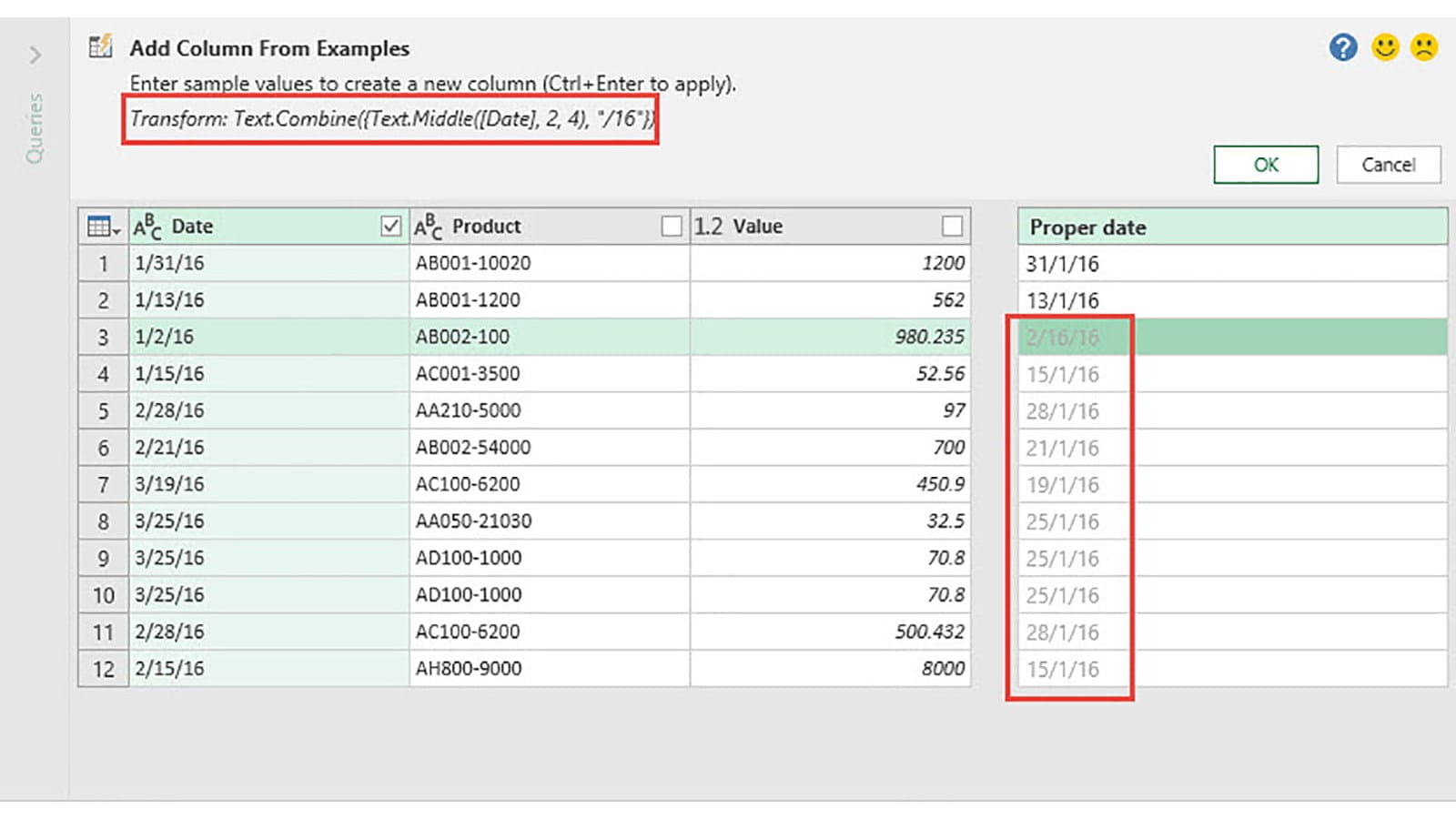Select the Proper date column header
1456x819 pixels.
click(1231, 227)
